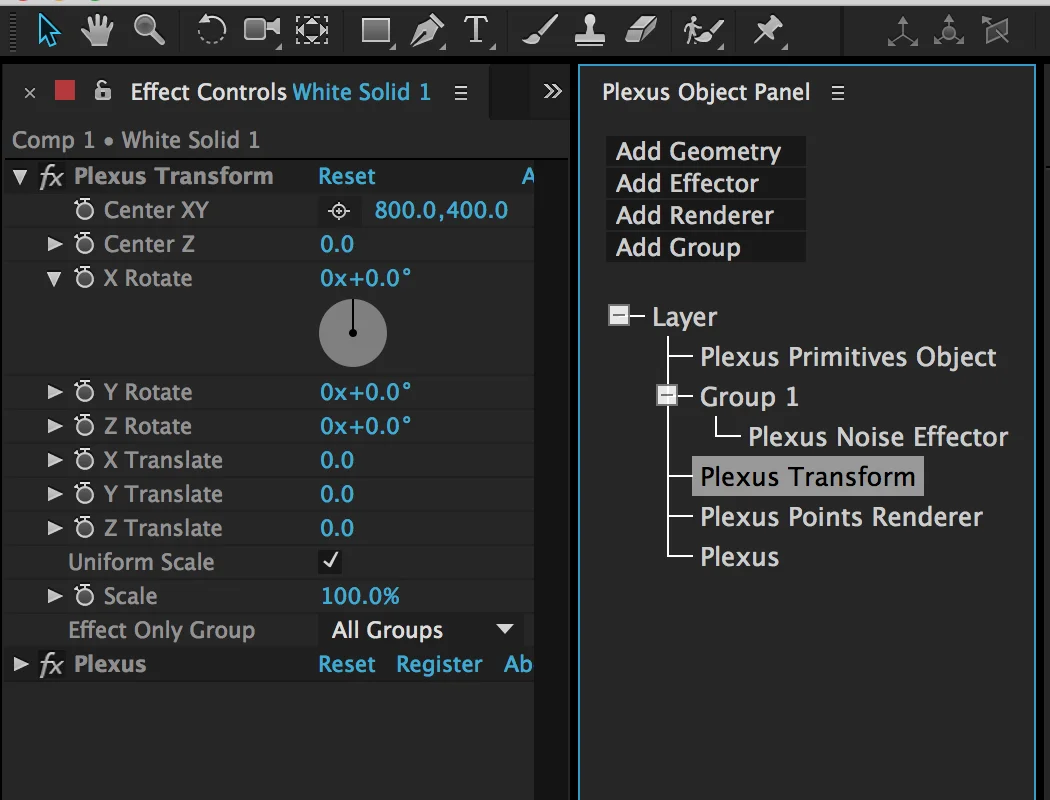1050x800 pixels.
Task: Select the Zoom magnifier tool
Action: [149, 30]
